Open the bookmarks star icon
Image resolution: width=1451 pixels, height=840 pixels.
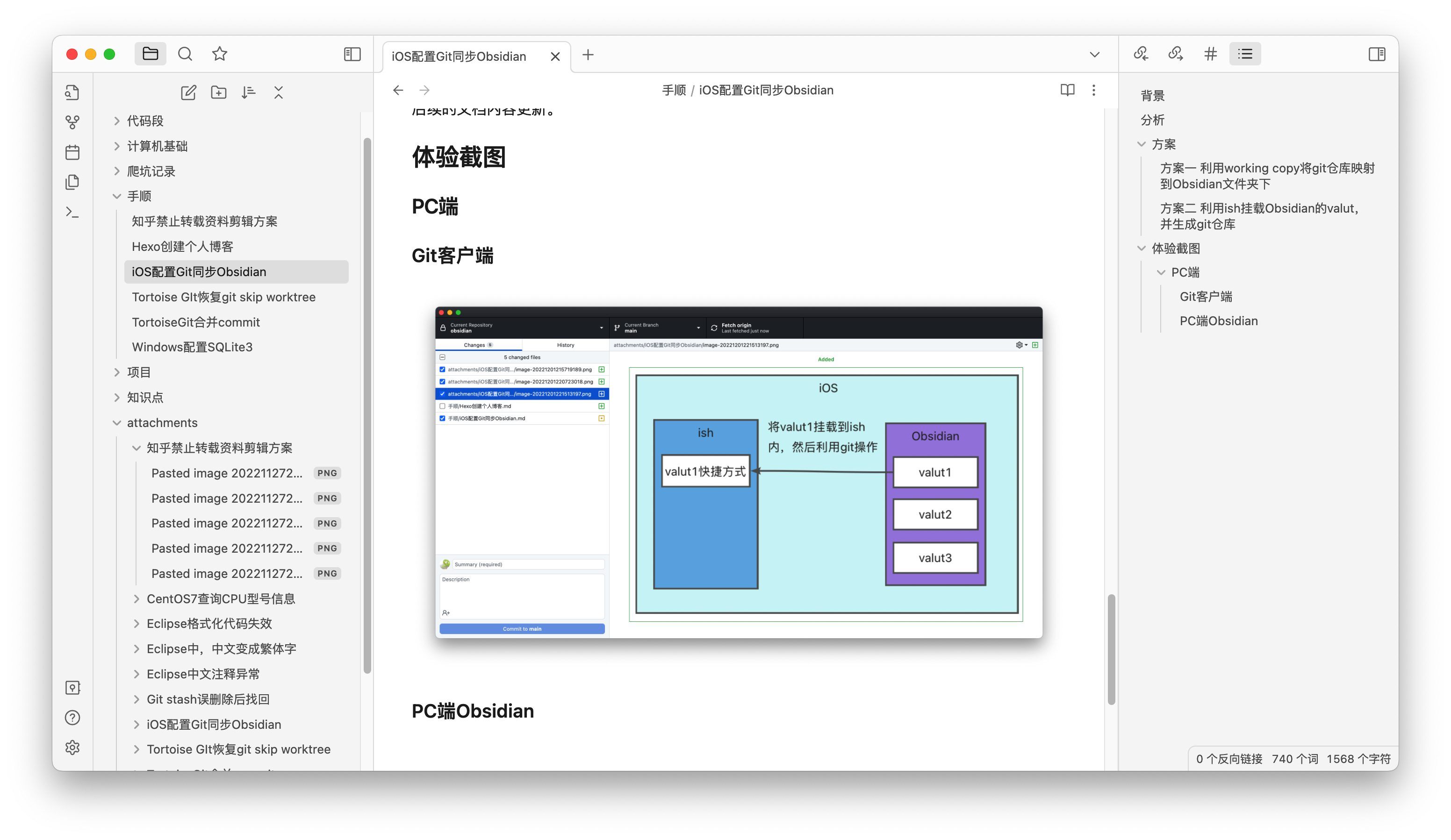(219, 54)
